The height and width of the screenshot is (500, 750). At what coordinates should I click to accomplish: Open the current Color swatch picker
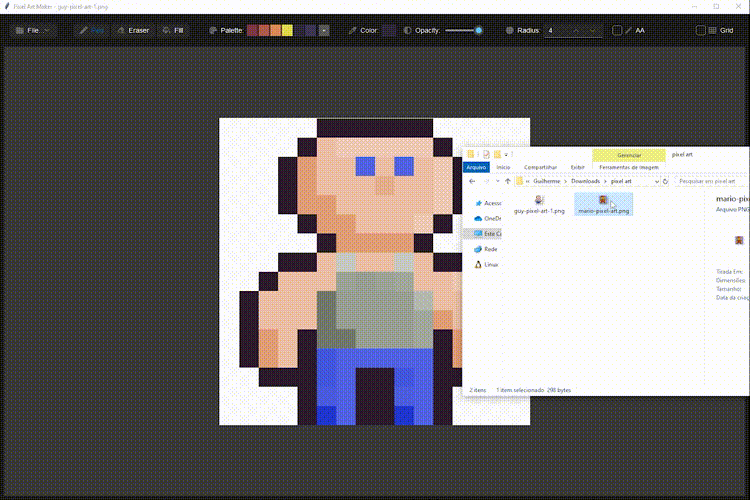point(389,30)
